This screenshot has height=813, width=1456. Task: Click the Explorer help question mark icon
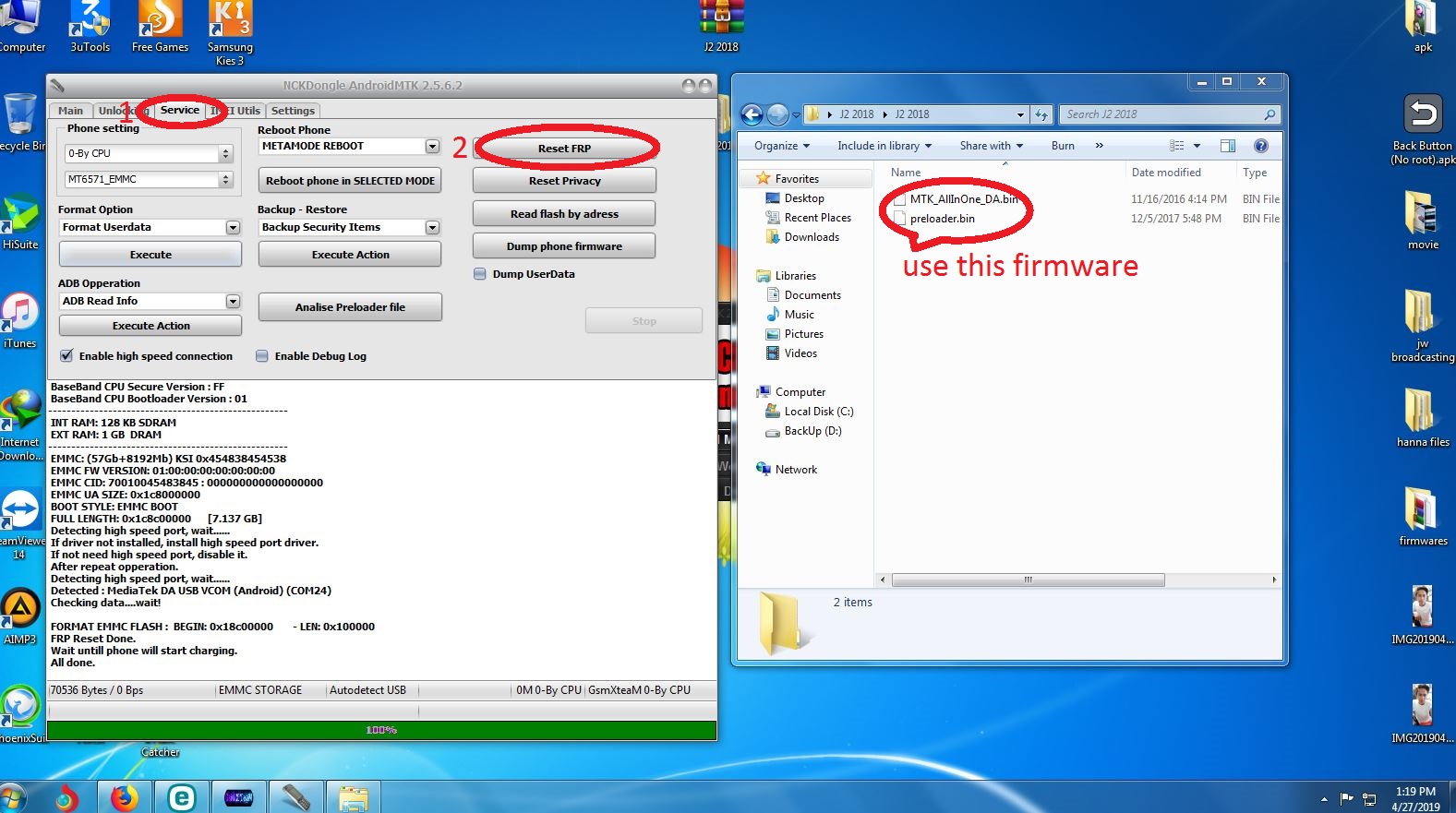click(1261, 146)
